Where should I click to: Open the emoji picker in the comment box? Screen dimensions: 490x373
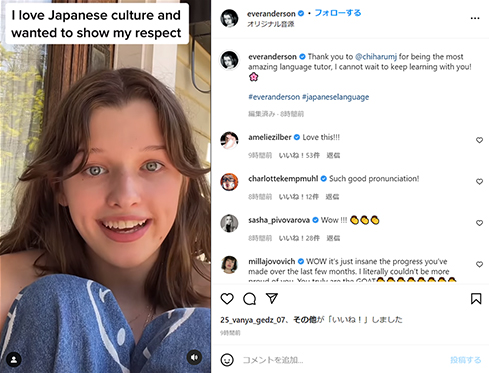(x=227, y=360)
